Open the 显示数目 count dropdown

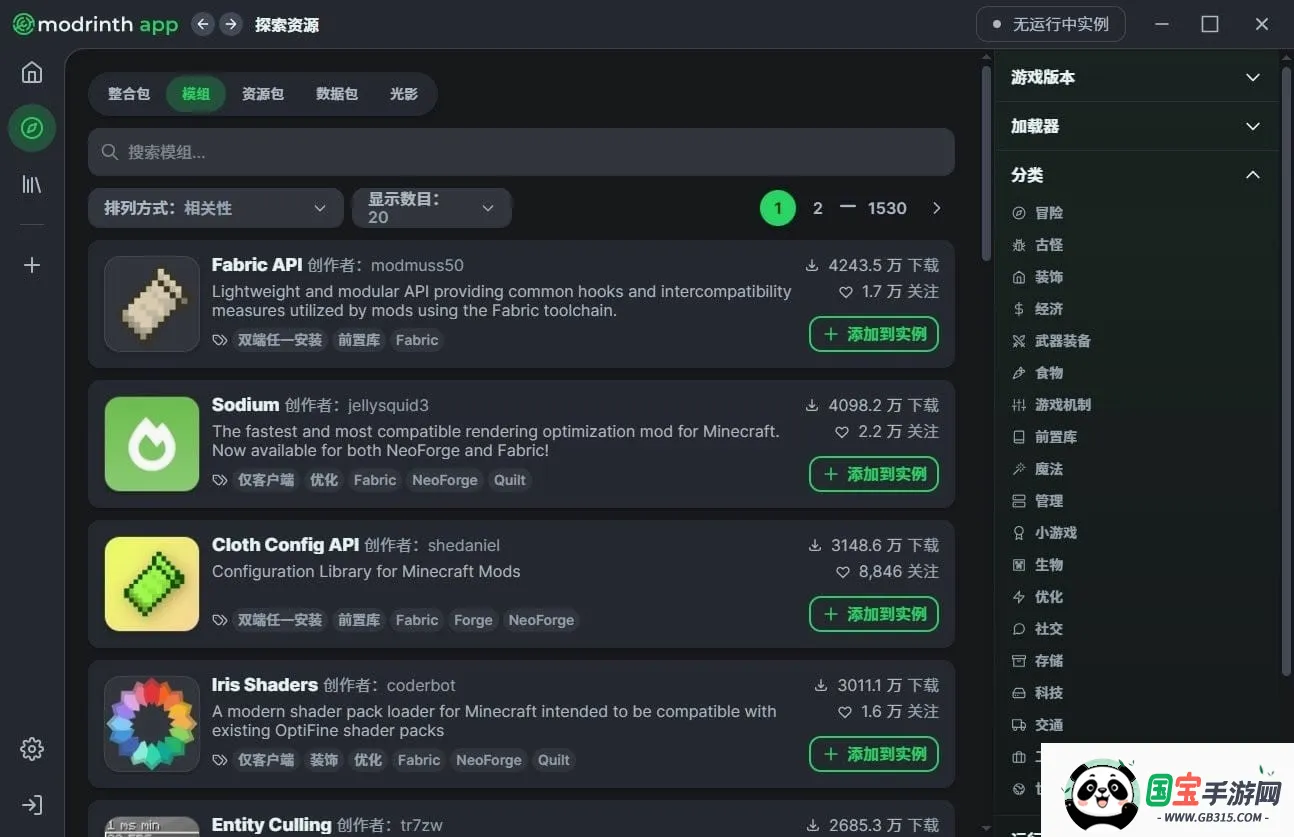[432, 208]
